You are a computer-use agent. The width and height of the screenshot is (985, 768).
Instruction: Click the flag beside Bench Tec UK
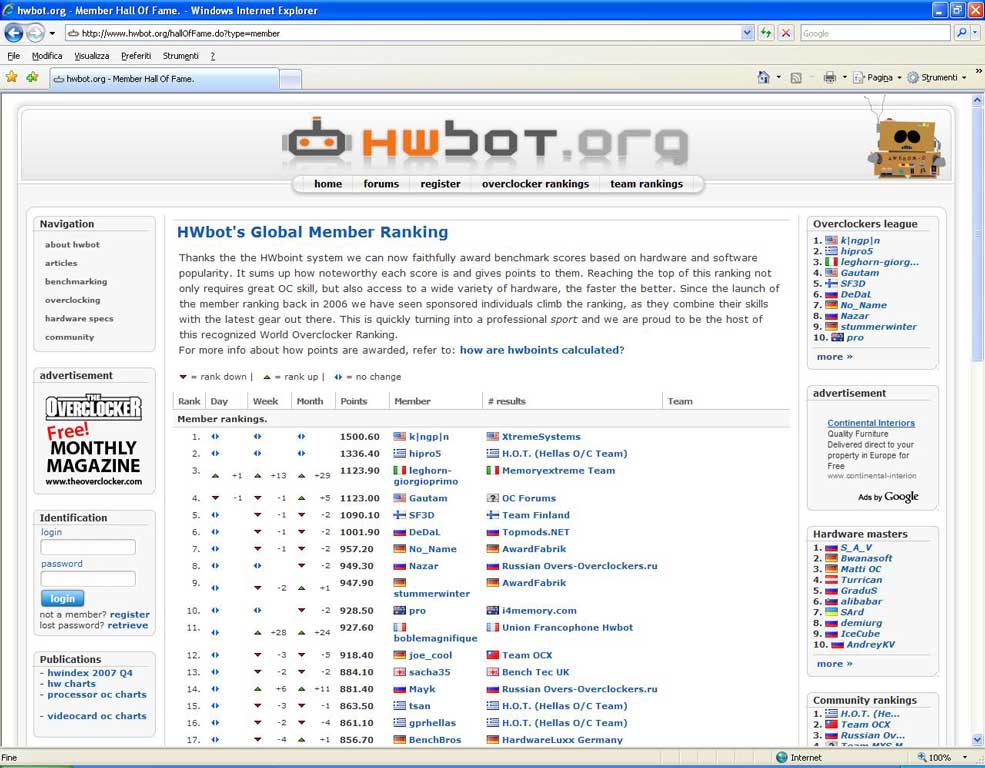pos(492,672)
